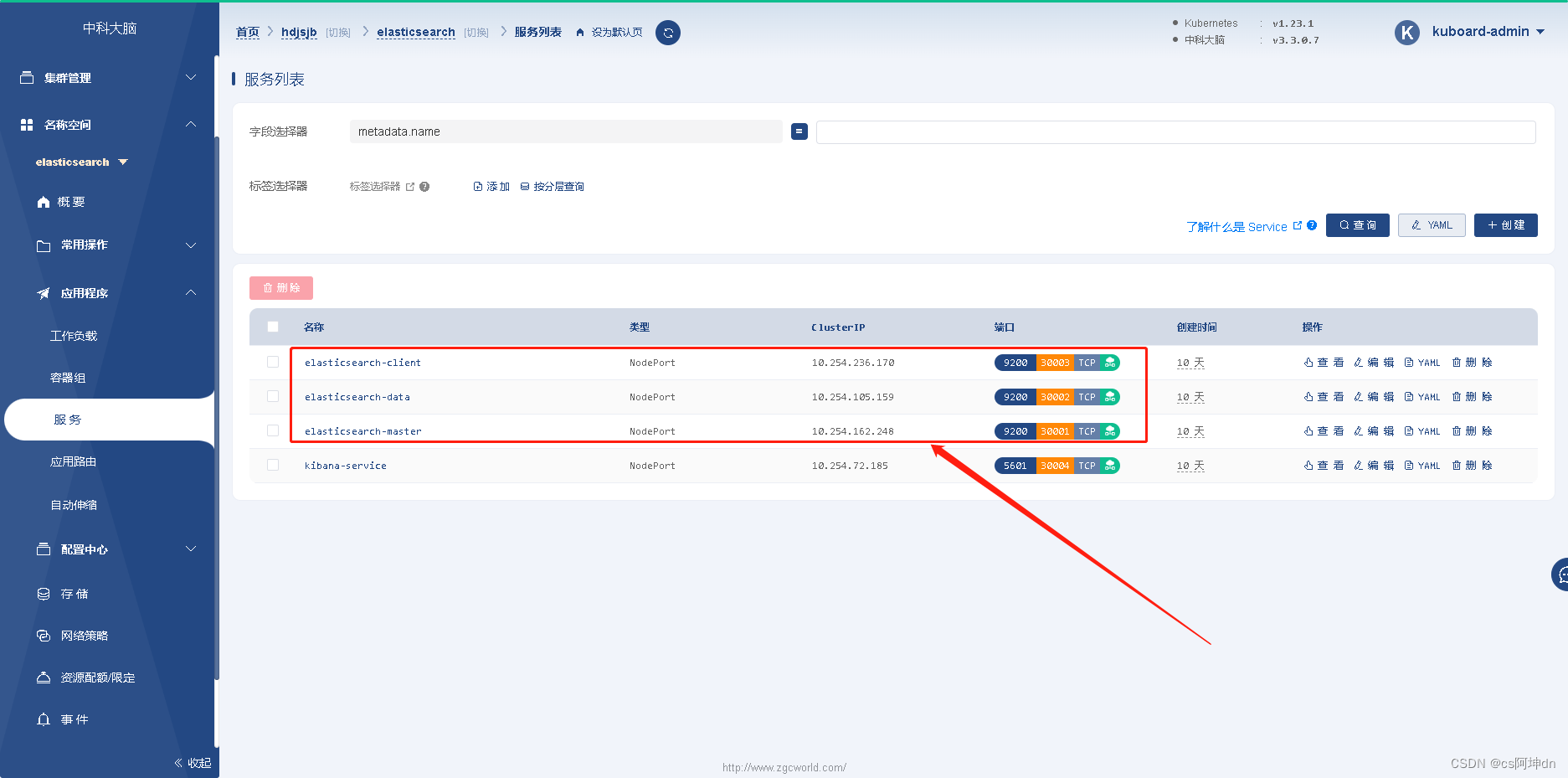1568x778 pixels.
Task: Open 应用路由 in the sidebar
Action: coord(74,461)
